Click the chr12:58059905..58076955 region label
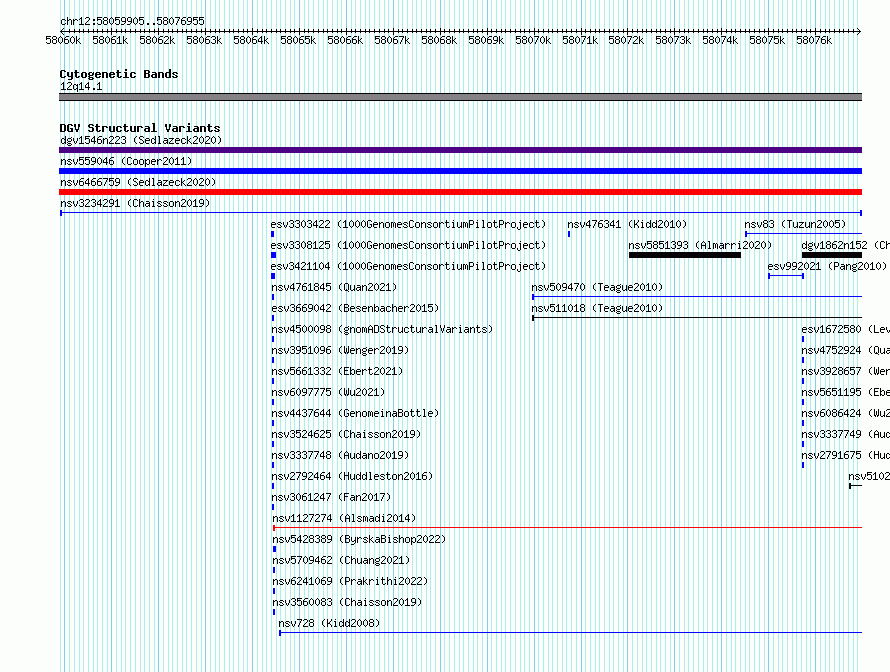 [132, 21]
